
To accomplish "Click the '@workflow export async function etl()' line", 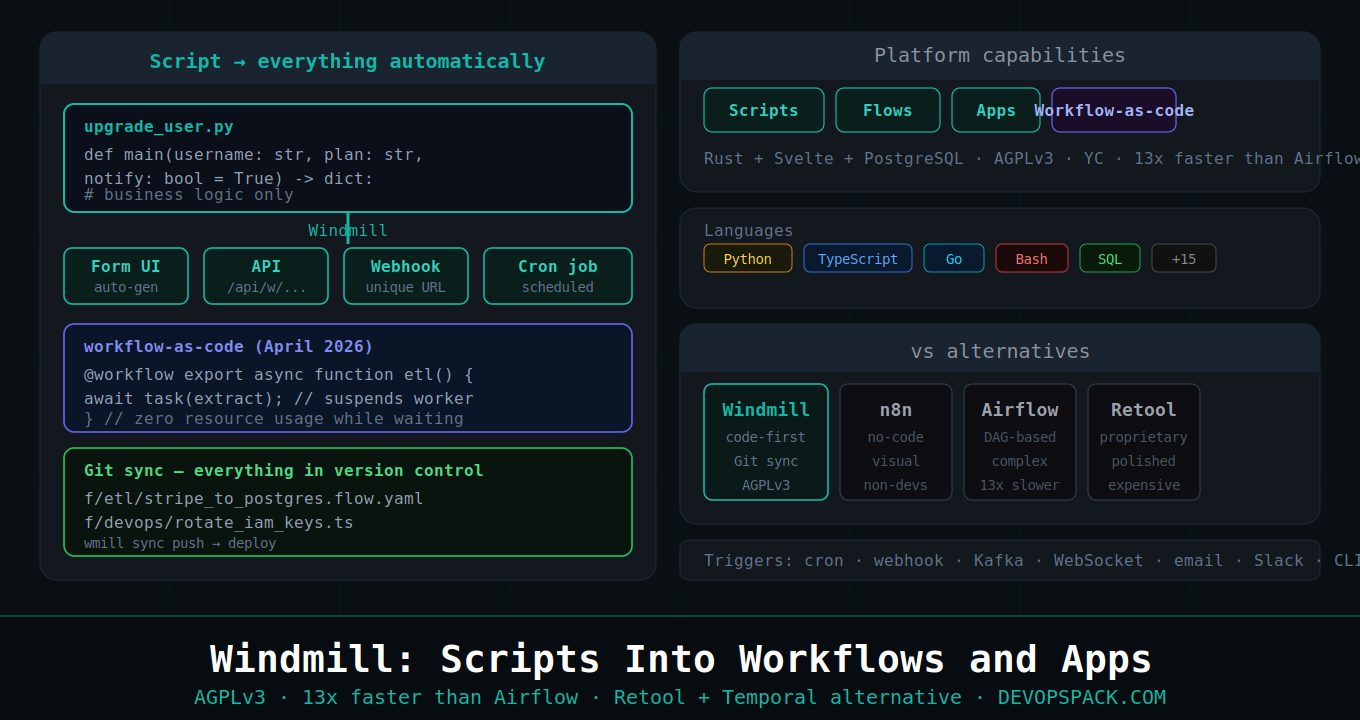I will point(279,375).
